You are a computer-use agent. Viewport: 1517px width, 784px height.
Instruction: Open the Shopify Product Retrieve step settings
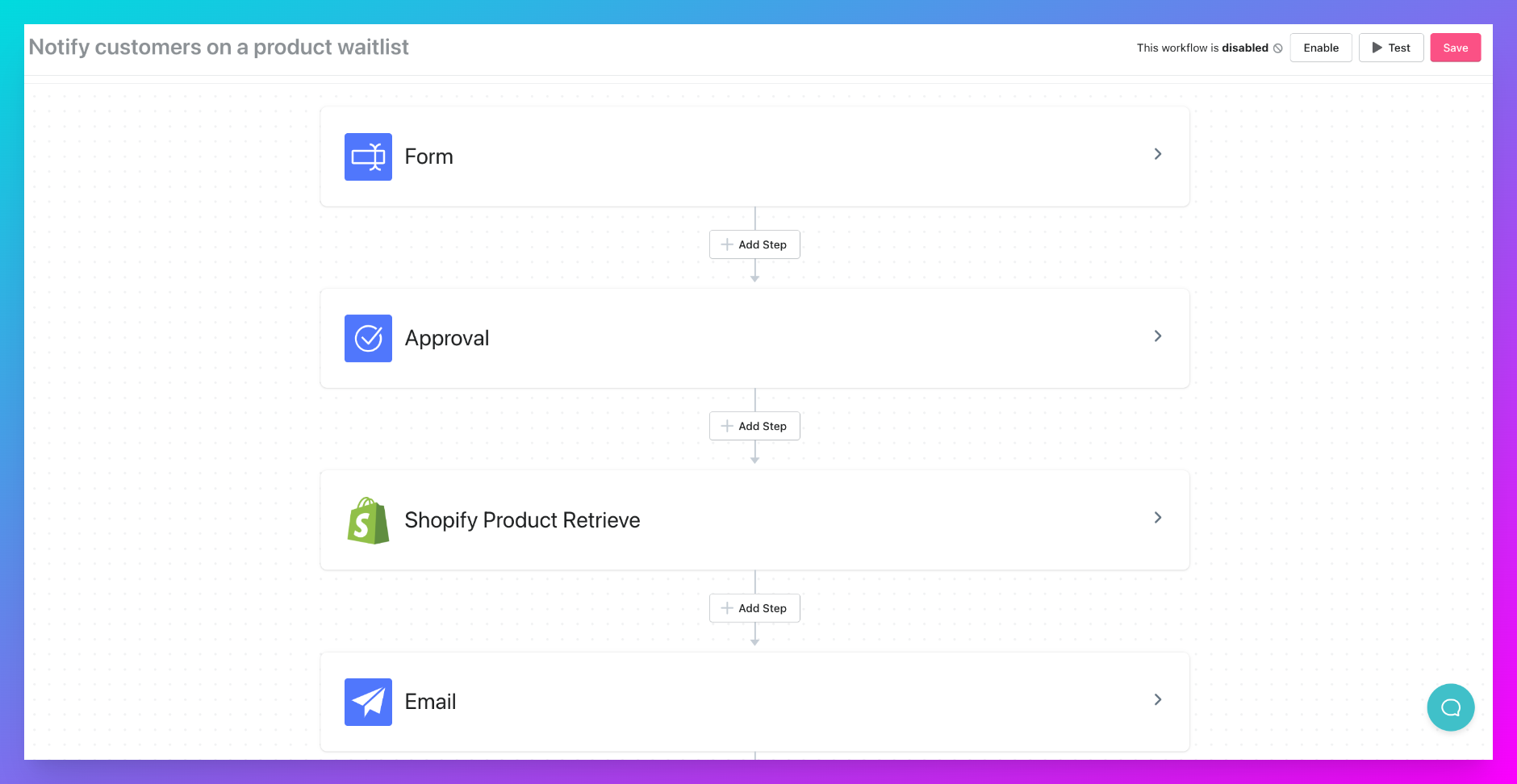(x=1159, y=517)
